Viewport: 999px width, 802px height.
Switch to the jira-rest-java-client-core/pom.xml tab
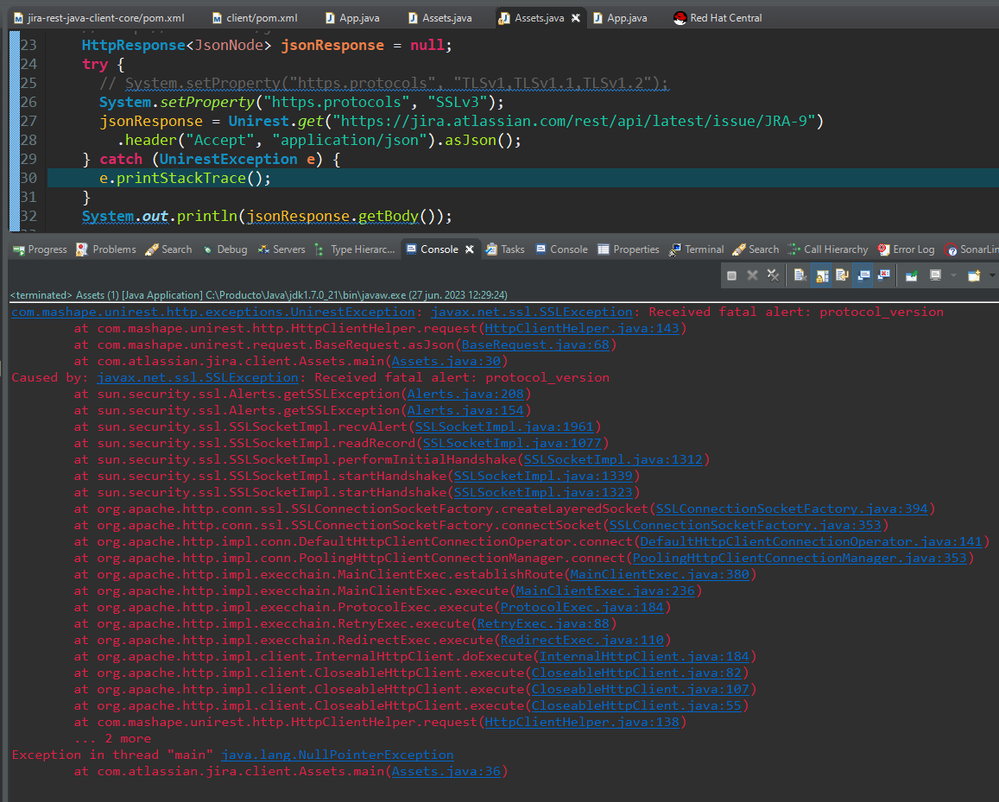[99, 18]
